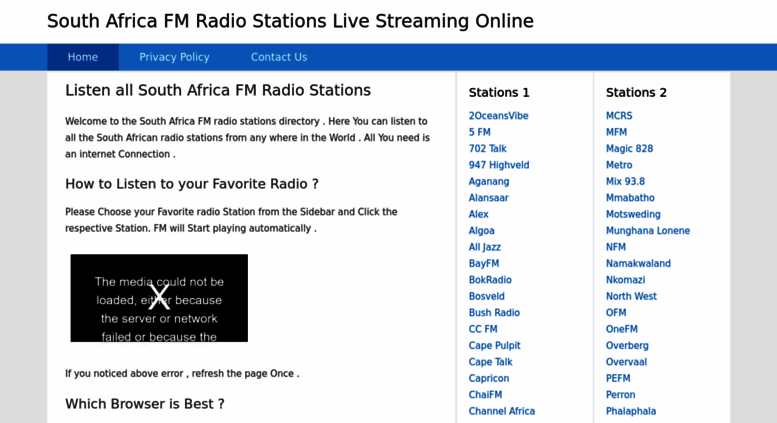Viewport: 777px width, 423px height.
Task: Play Cape Talk radio station
Action: point(490,362)
